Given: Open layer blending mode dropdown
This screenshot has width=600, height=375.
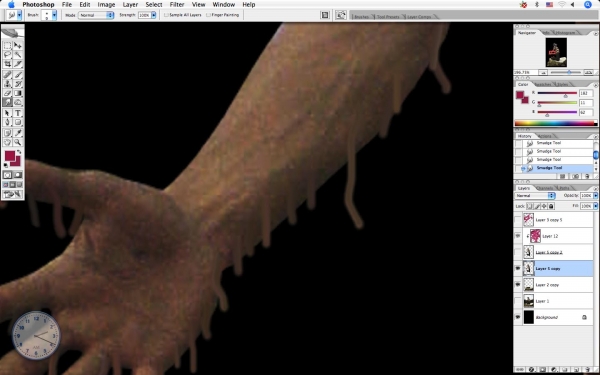Looking at the screenshot, I should pyautogui.click(x=535, y=196).
